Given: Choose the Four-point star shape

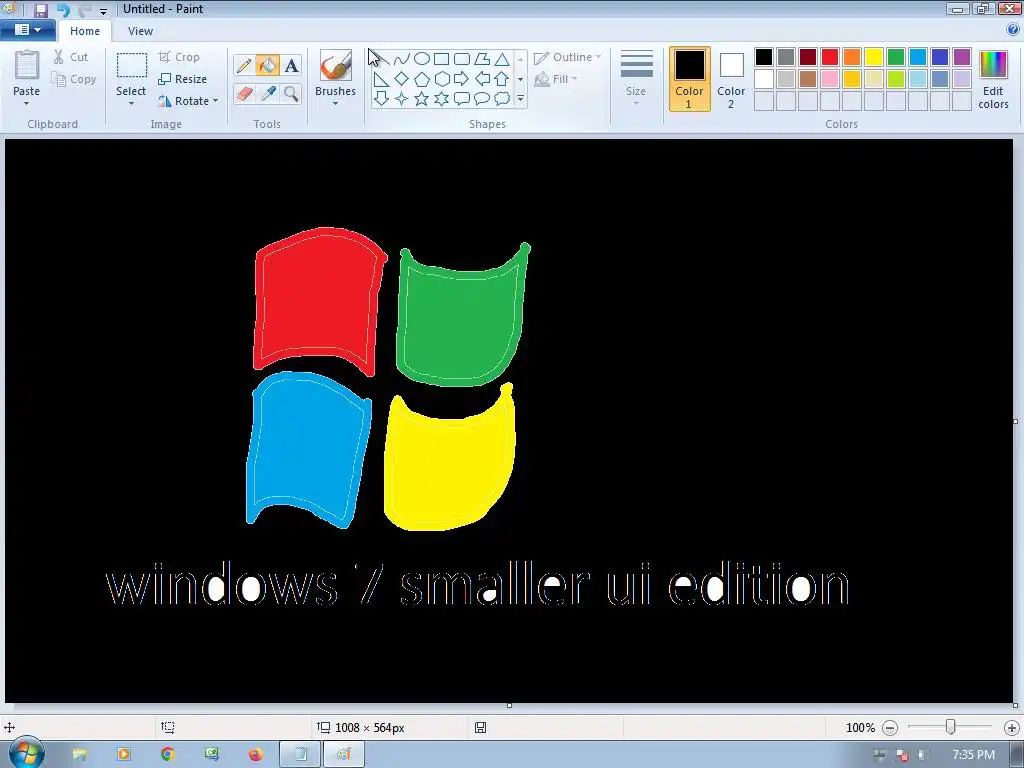Looking at the screenshot, I should (x=402, y=99).
